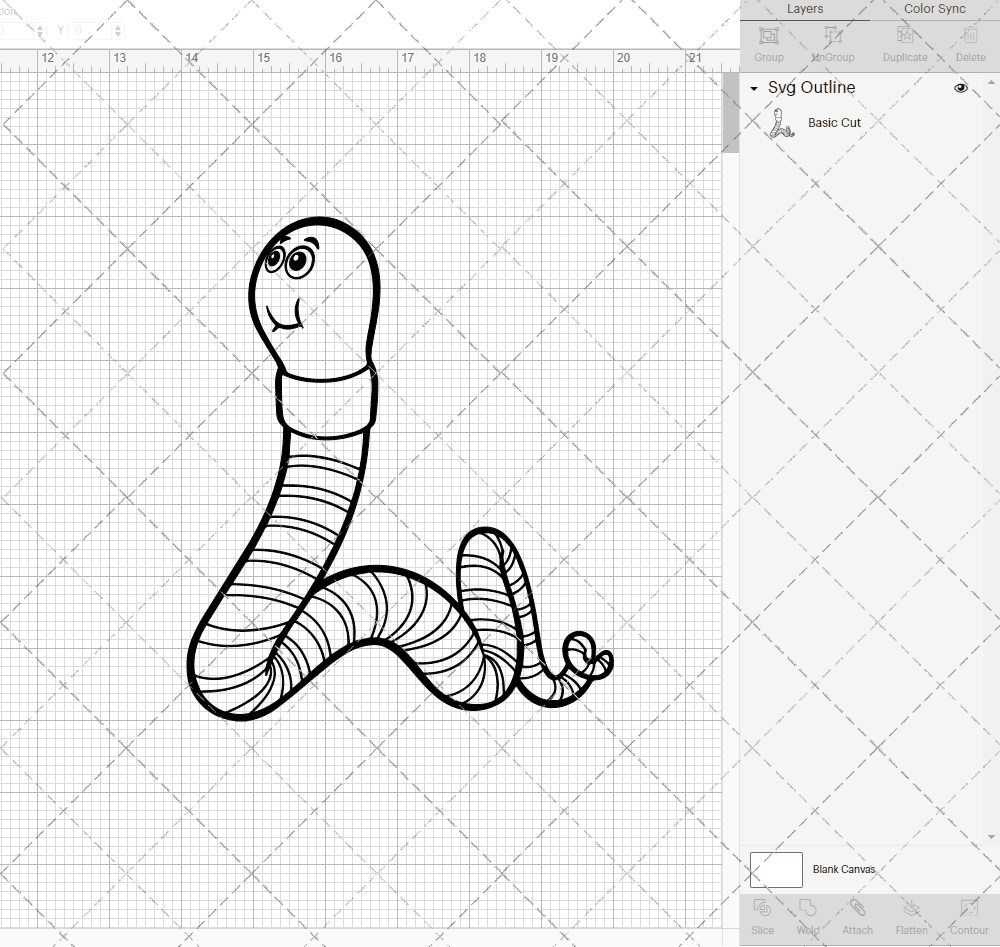Select the Weld tool
This screenshot has height=947, width=1000.
click(808, 915)
